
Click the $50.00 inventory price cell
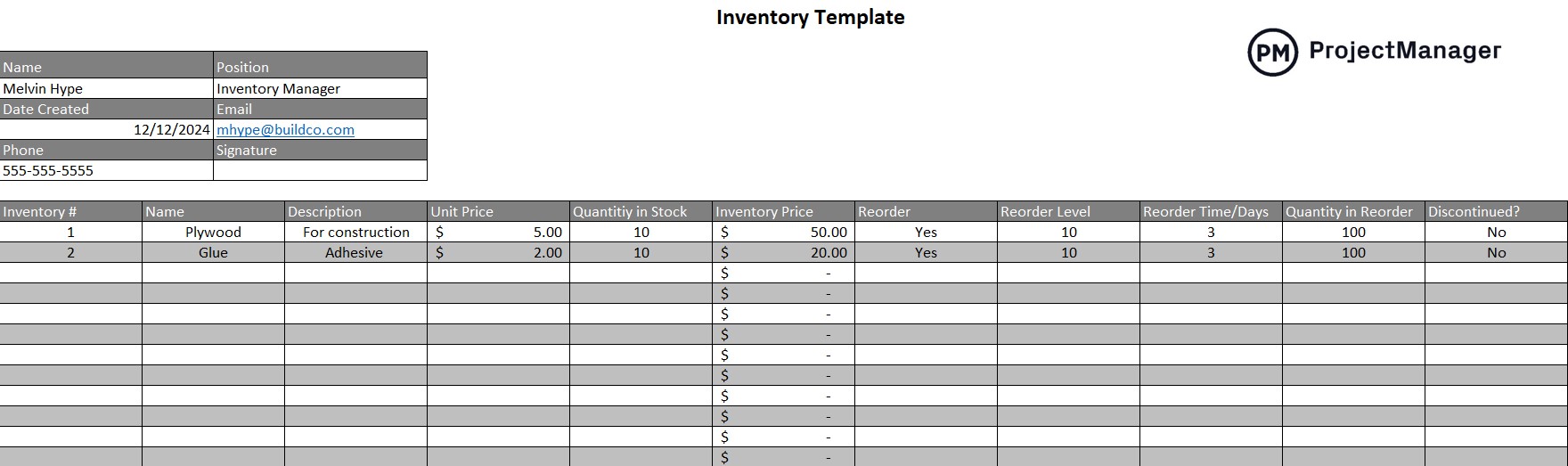coord(784,232)
